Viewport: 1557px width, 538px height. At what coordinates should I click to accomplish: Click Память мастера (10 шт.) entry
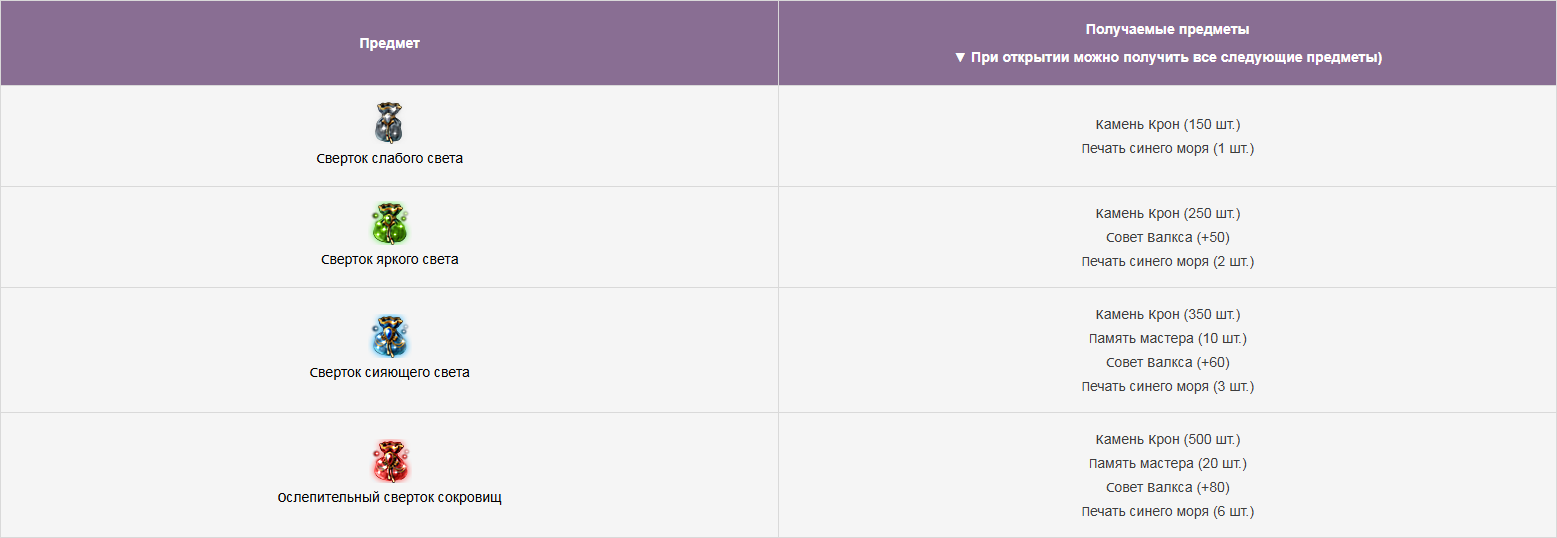1168,338
